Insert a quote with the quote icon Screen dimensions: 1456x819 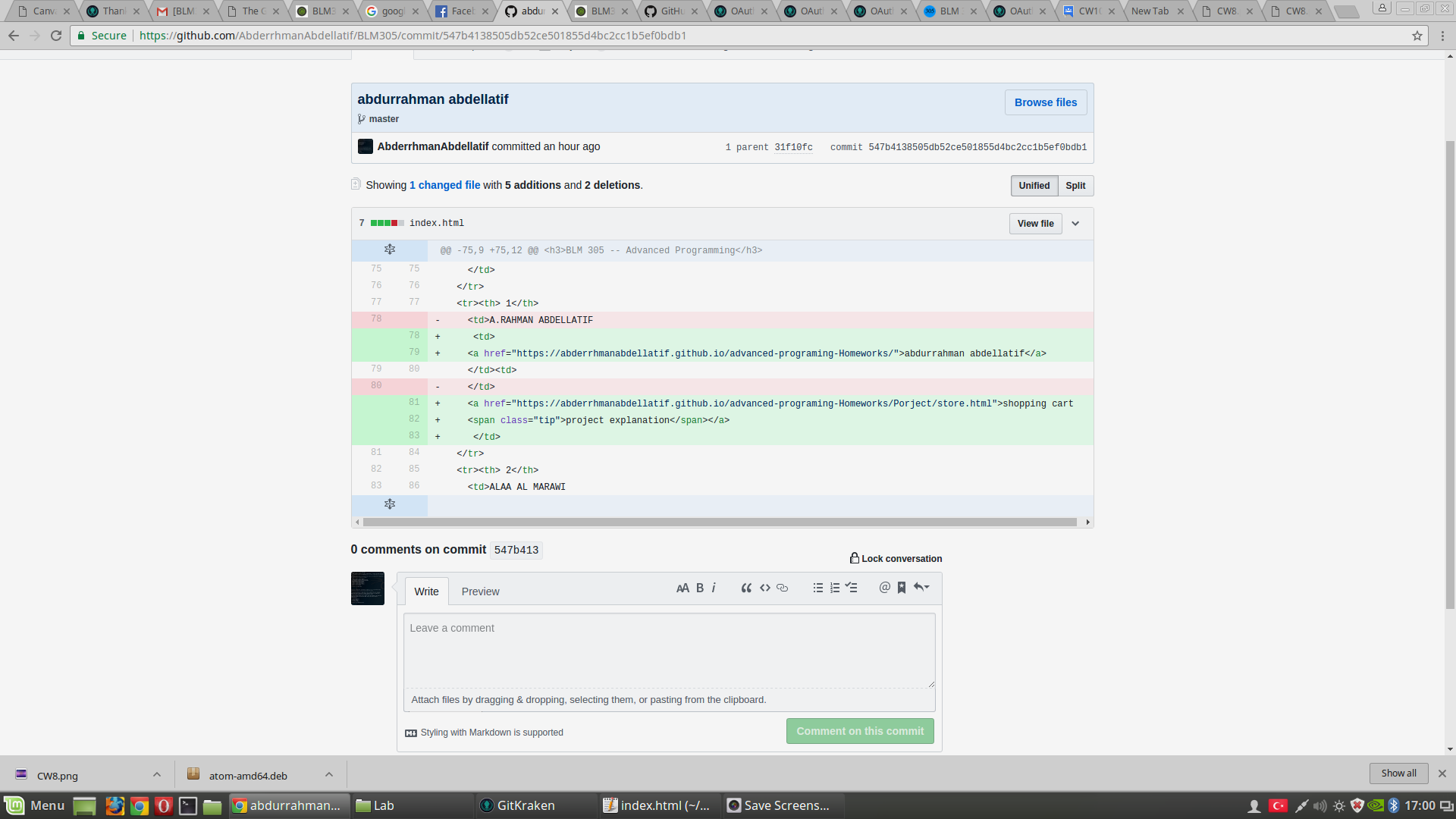746,588
